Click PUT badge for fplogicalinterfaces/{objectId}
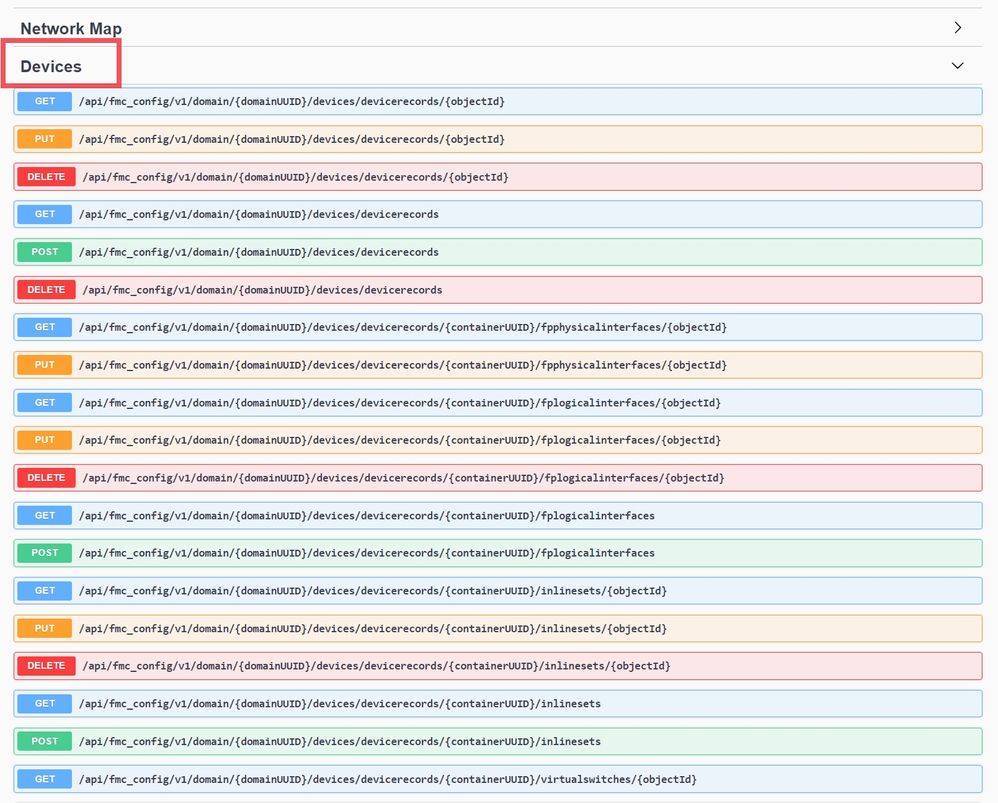This screenshot has height=803, width=998. click(45, 440)
